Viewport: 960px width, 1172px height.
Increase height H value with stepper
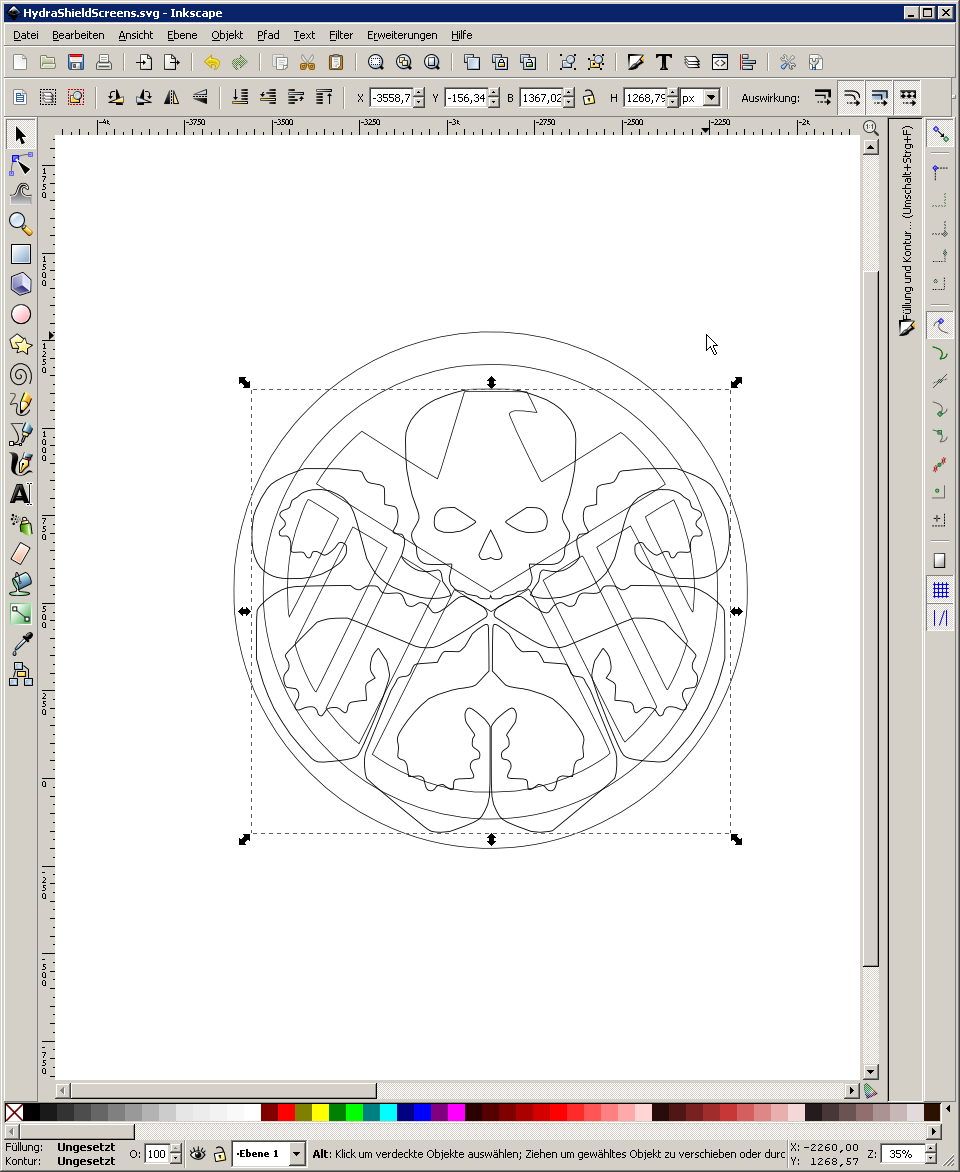(673, 93)
